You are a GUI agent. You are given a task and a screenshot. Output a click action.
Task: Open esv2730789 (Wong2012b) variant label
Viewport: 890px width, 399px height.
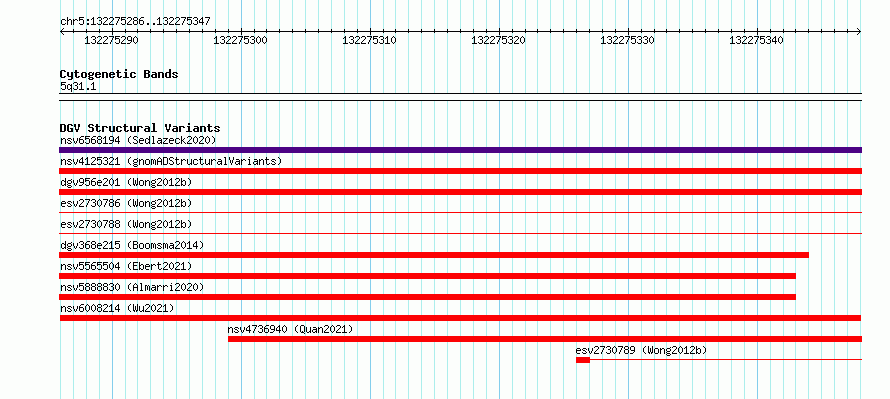point(641,350)
